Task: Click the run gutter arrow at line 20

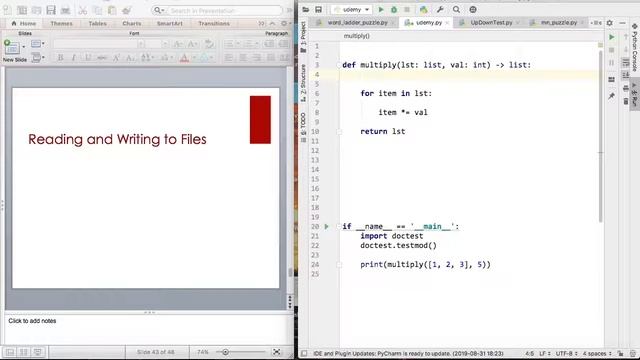Action: coord(327,227)
